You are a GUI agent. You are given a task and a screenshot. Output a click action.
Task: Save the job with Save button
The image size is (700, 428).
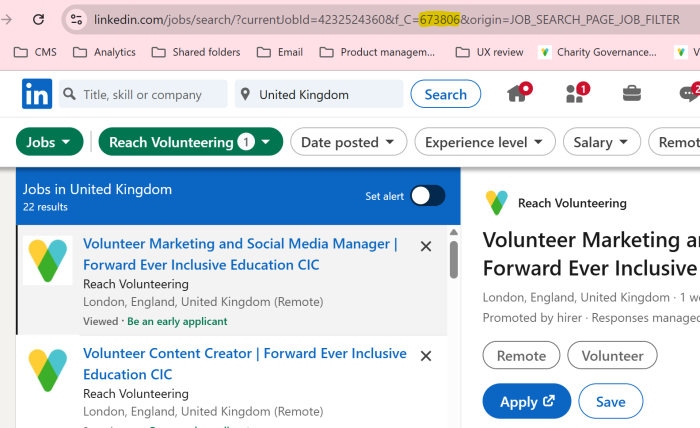[611, 401]
